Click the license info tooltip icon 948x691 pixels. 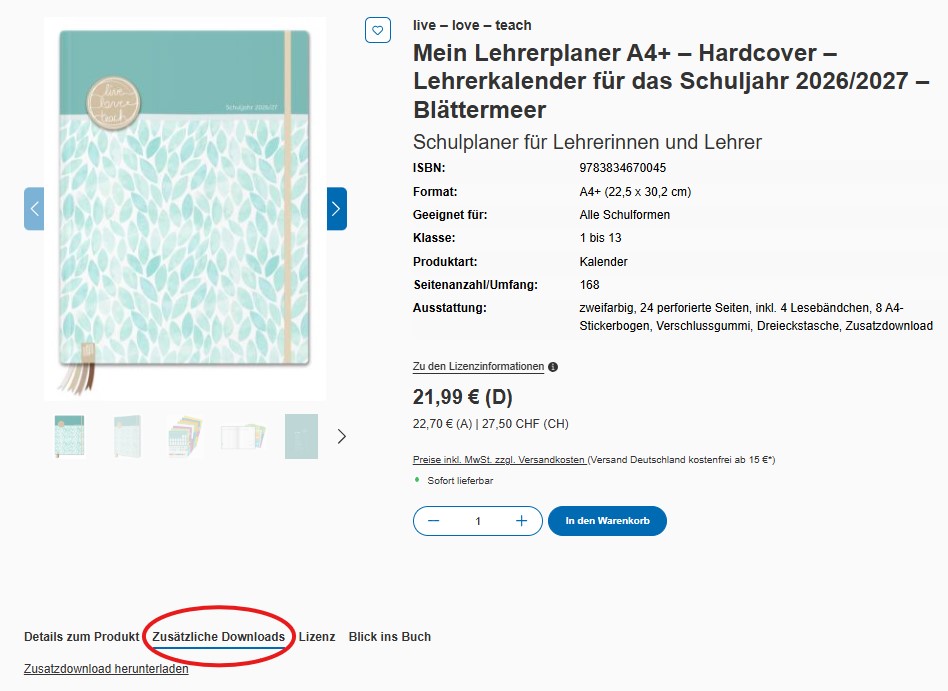tap(553, 367)
